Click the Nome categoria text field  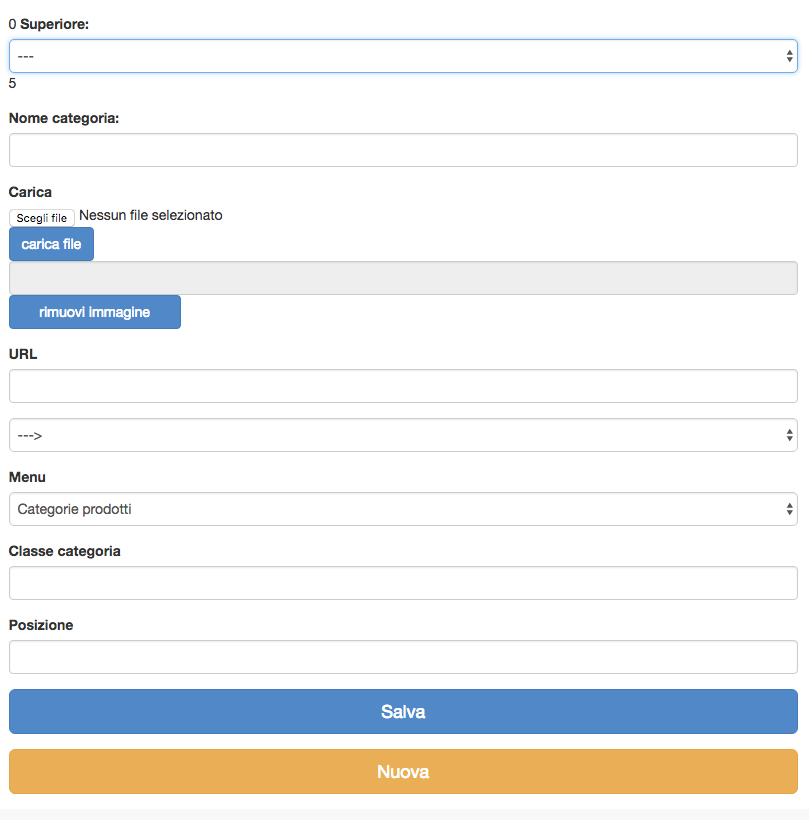403,150
